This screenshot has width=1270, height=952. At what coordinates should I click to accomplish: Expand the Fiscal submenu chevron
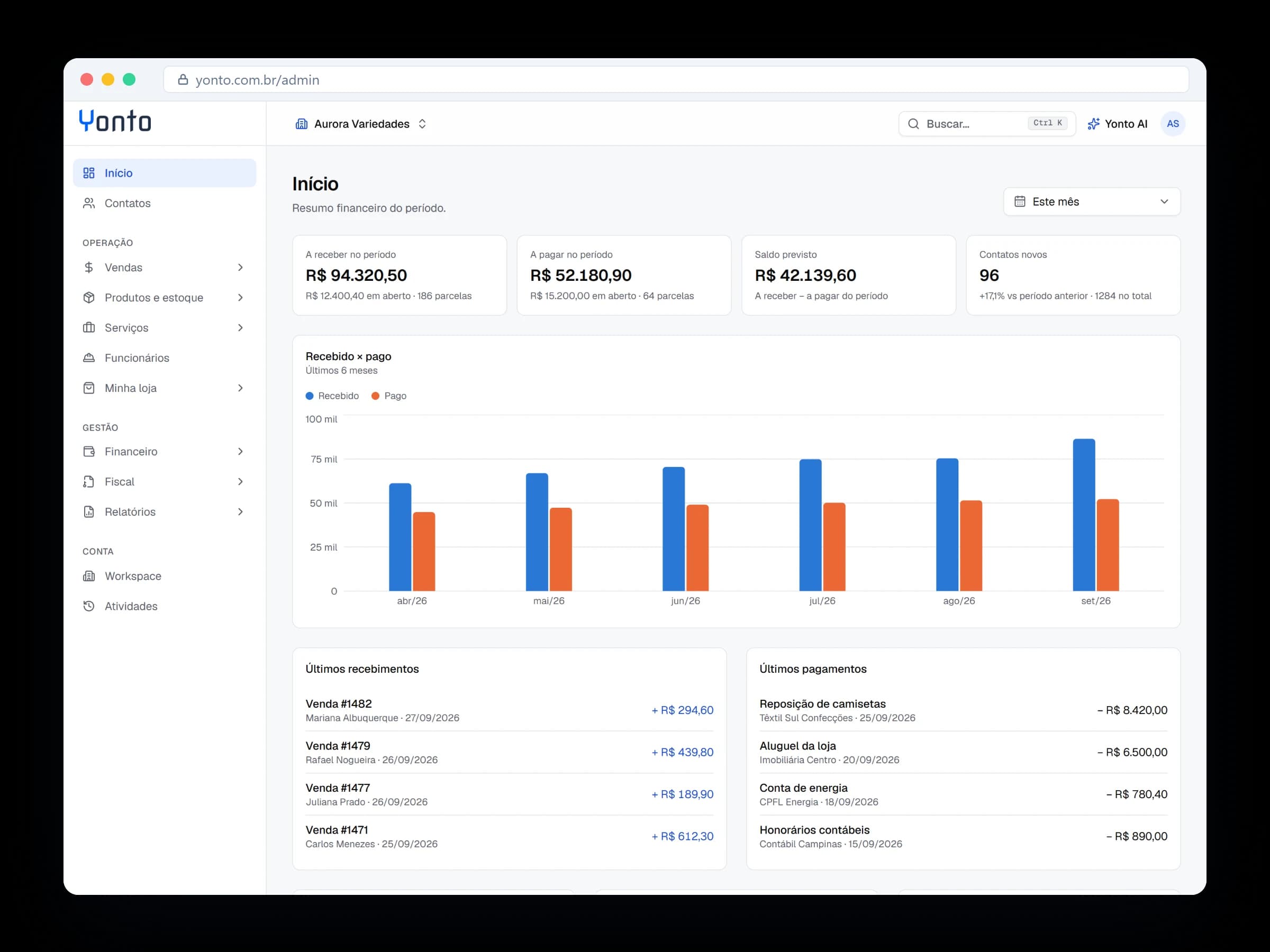[241, 481]
